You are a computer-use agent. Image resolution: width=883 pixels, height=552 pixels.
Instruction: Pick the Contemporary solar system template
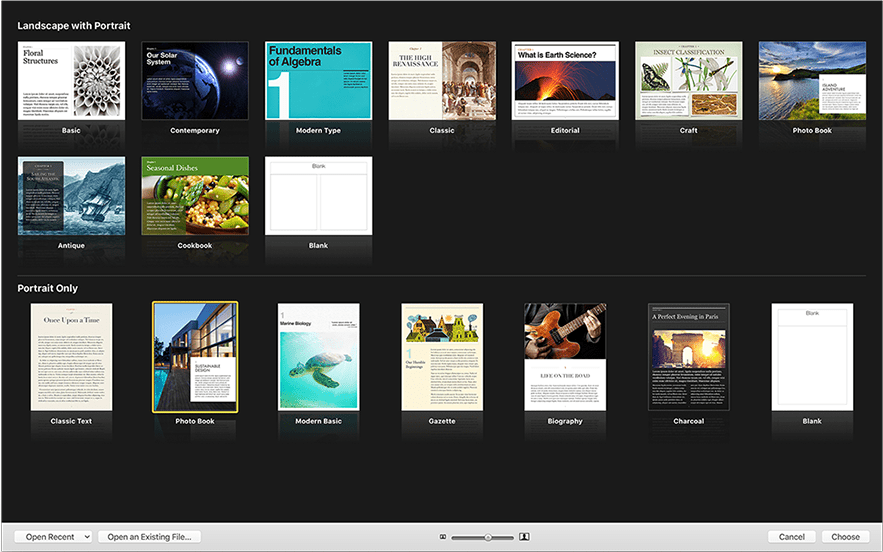point(195,81)
